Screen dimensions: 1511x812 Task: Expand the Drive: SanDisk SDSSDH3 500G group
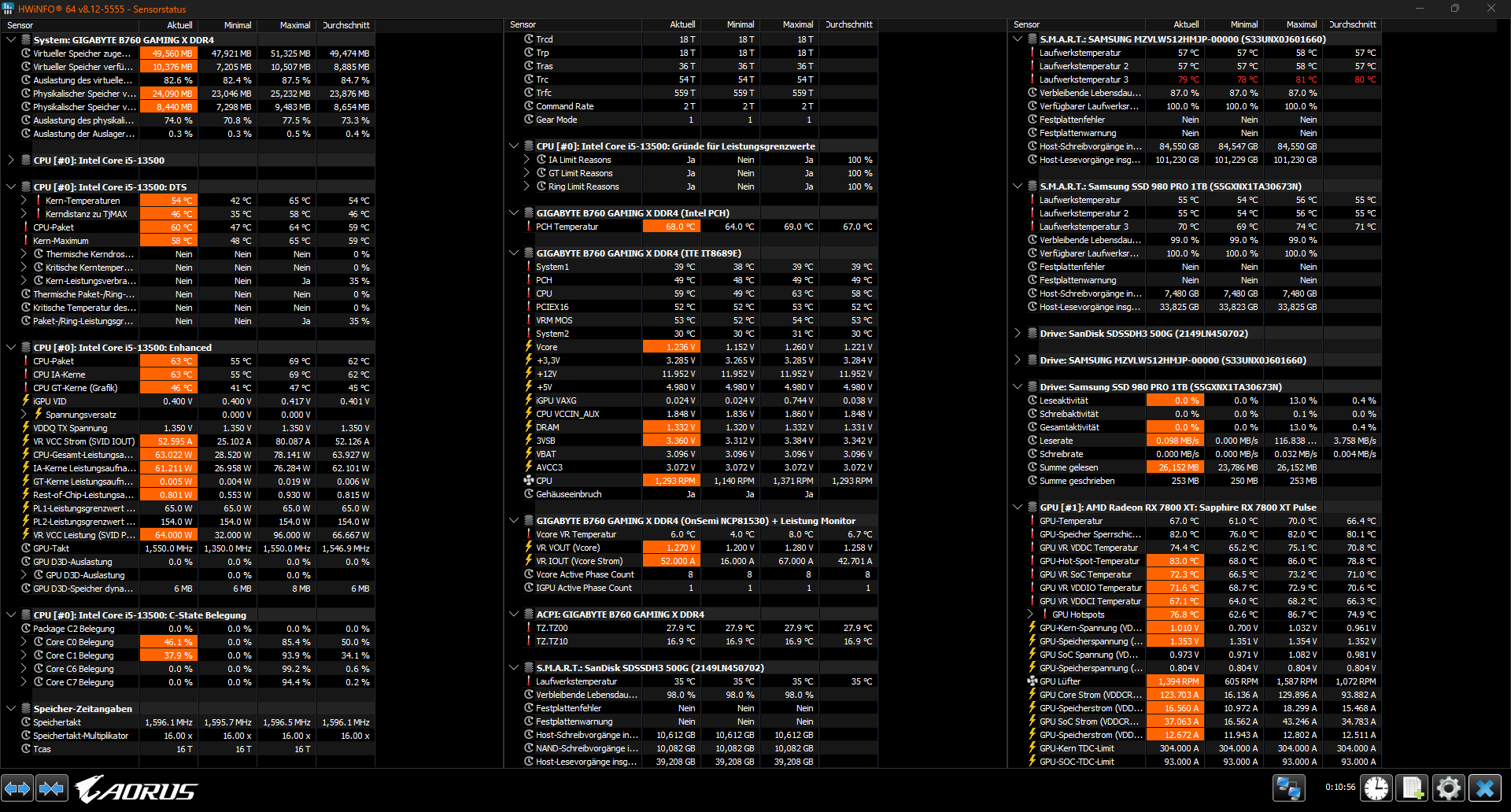tap(1018, 333)
